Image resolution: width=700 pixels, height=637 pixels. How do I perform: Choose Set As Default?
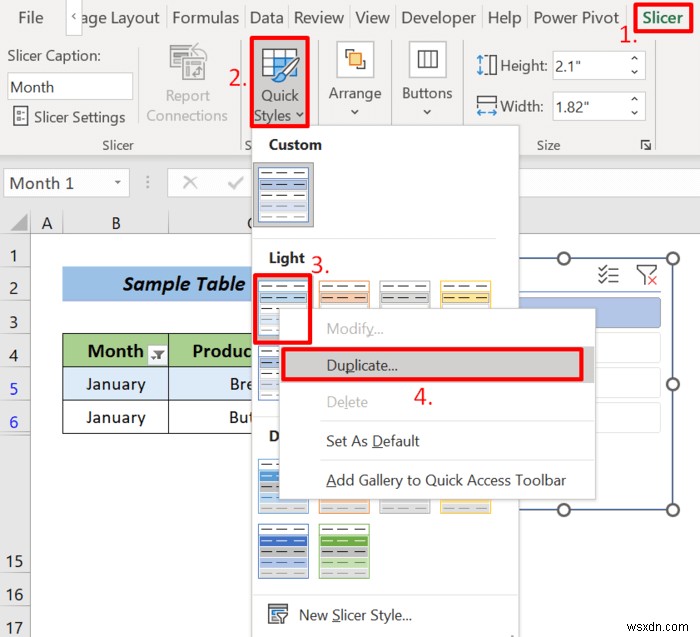pyautogui.click(x=438, y=441)
